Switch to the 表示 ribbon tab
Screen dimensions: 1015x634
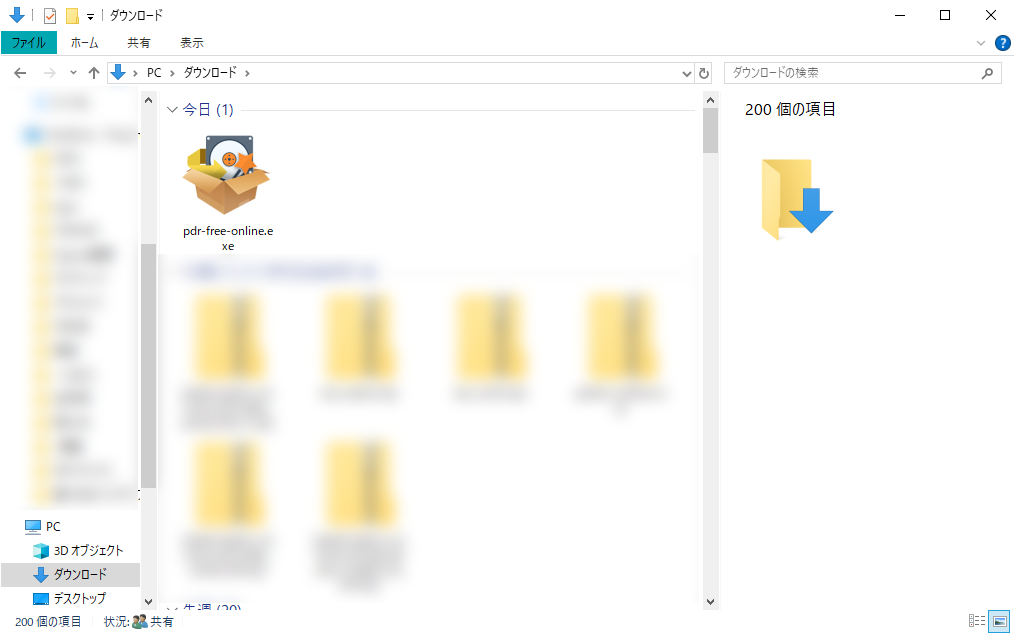click(x=192, y=43)
